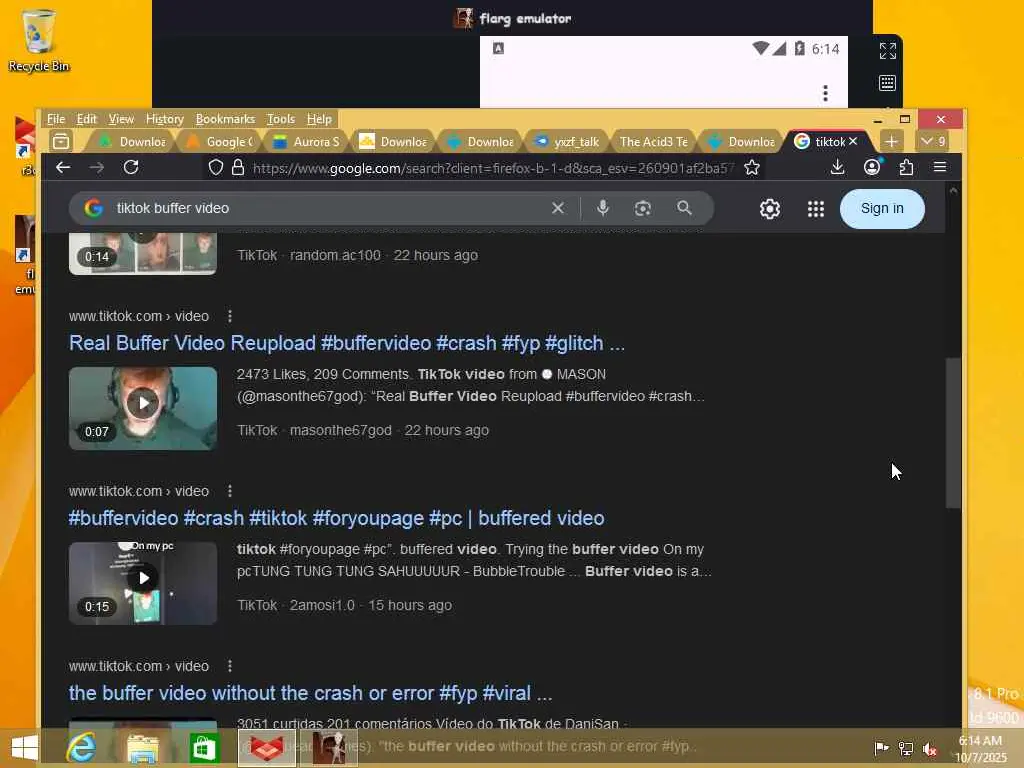Toggle fullscreen in the flarg emulator window
Image resolution: width=1024 pixels, height=768 pixels.
tap(888, 50)
